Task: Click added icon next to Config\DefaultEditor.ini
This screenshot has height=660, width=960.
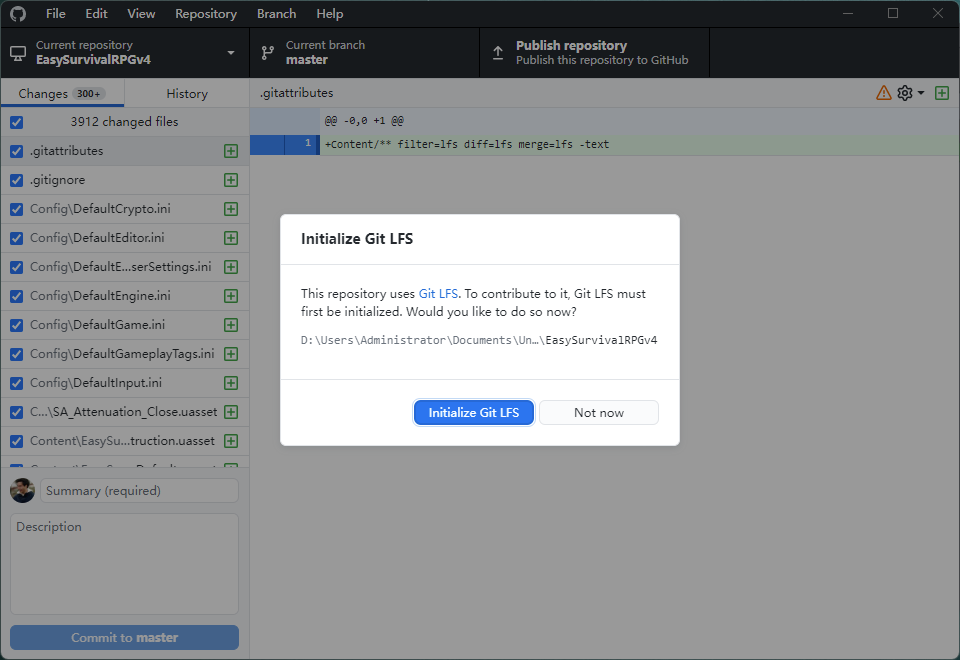Action: click(231, 238)
